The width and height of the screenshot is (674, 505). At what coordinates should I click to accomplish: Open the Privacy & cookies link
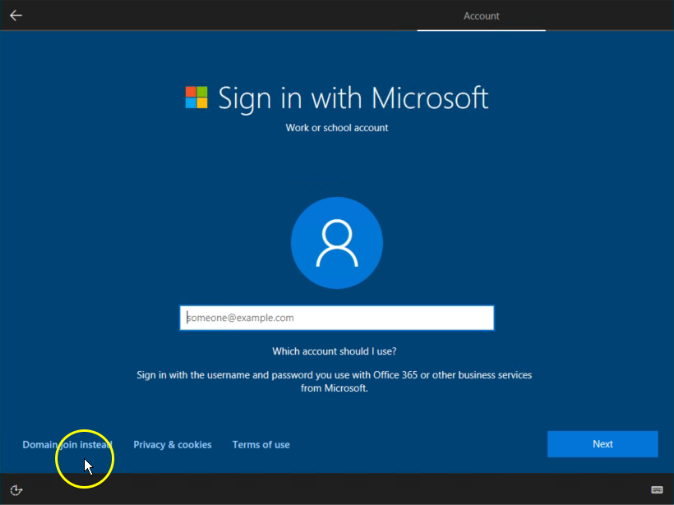point(172,444)
